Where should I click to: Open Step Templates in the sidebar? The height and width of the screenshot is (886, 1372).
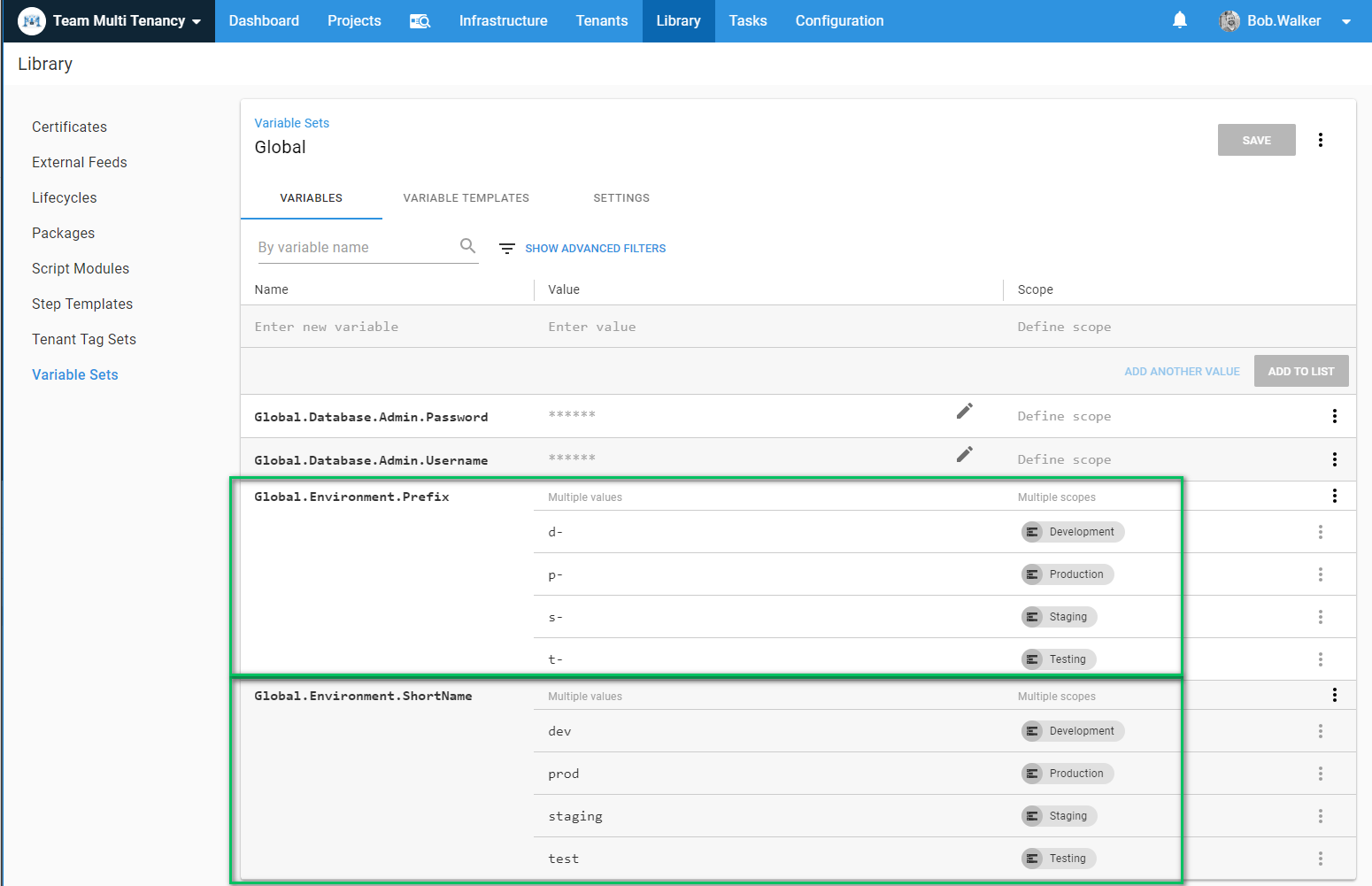[82, 304]
